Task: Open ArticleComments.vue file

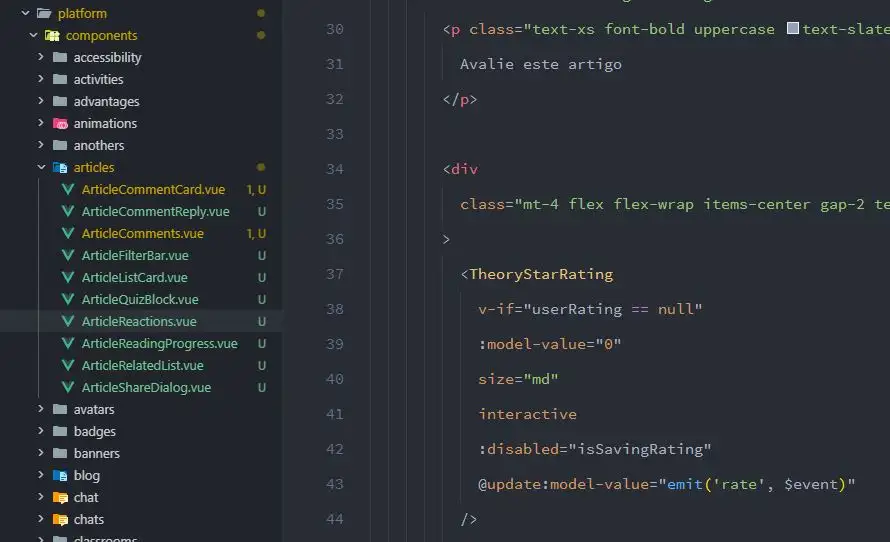Action: (x=142, y=233)
